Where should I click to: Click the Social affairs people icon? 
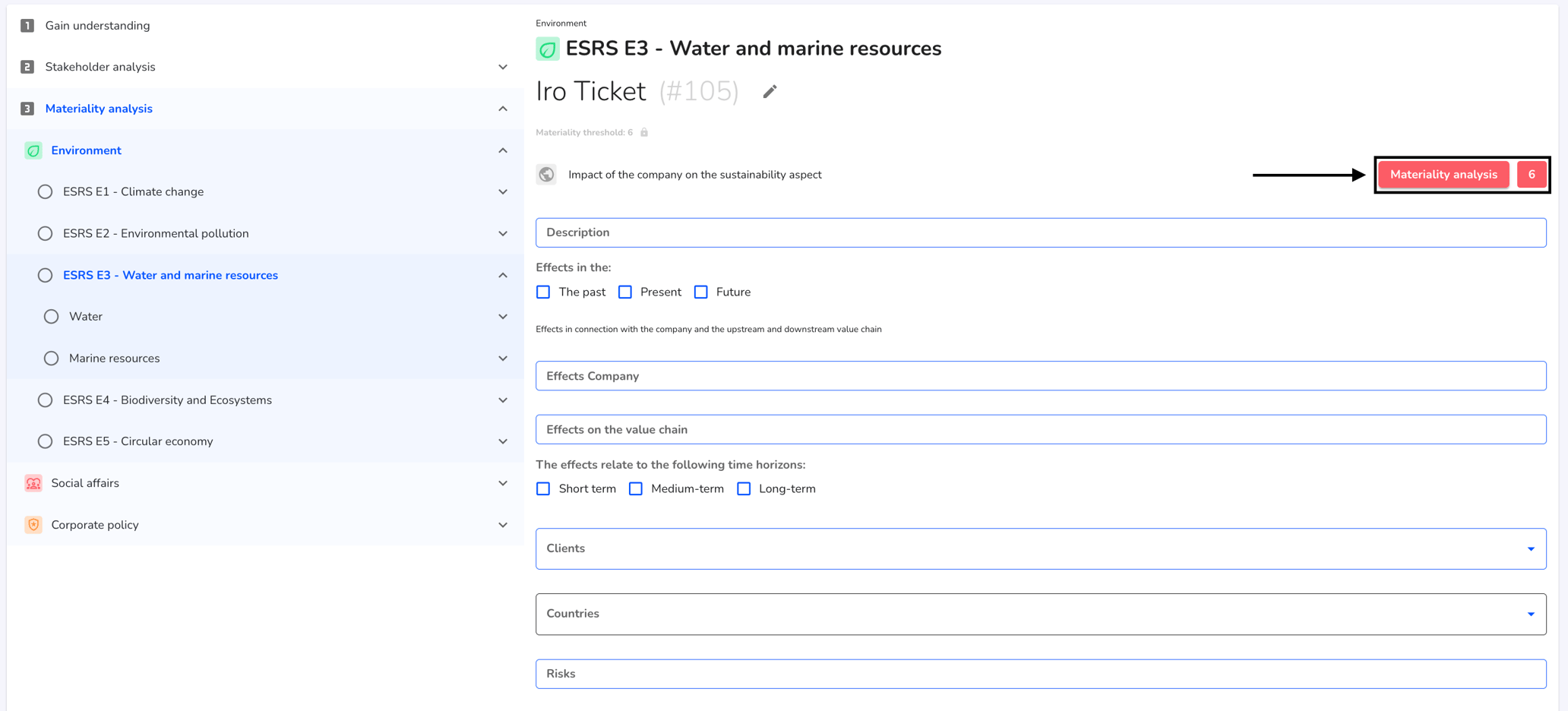[x=33, y=483]
